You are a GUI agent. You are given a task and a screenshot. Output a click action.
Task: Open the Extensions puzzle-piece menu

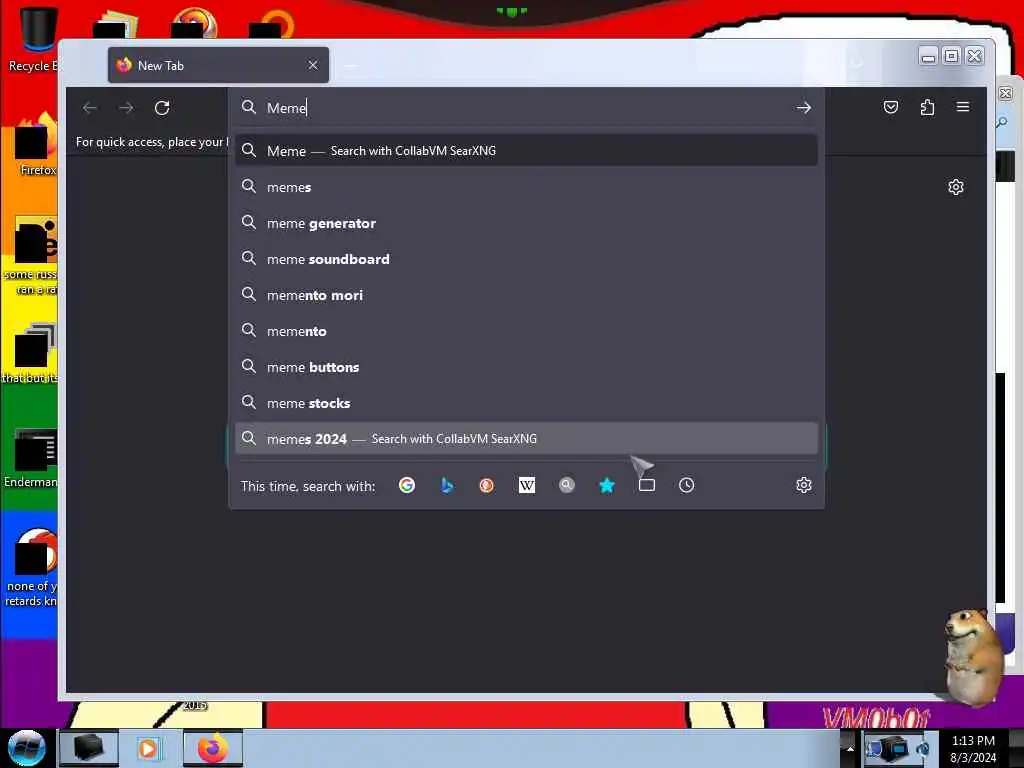coord(927,107)
